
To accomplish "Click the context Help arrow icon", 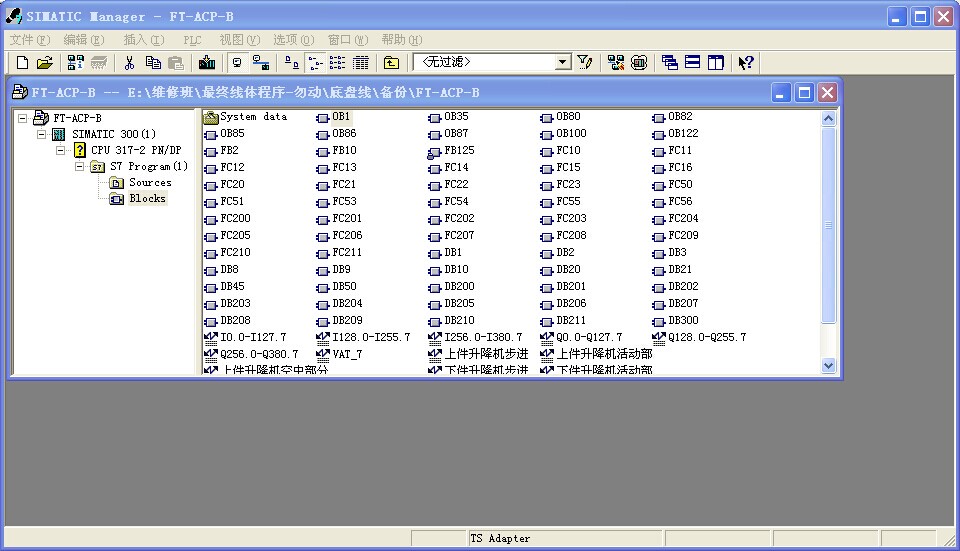I will coord(745,62).
